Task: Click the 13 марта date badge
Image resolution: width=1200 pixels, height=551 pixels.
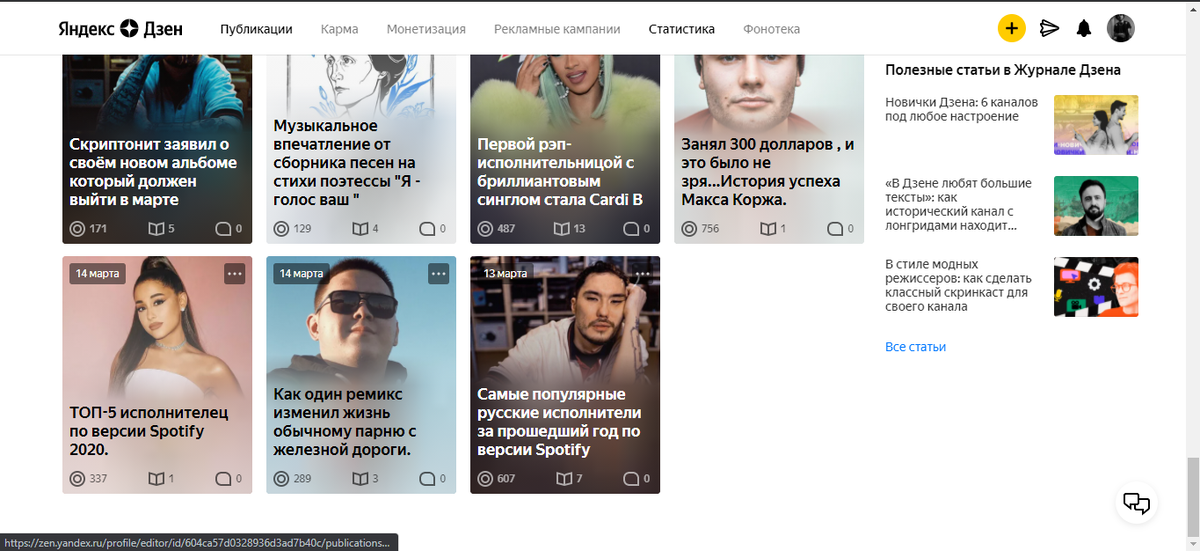Action: (505, 273)
